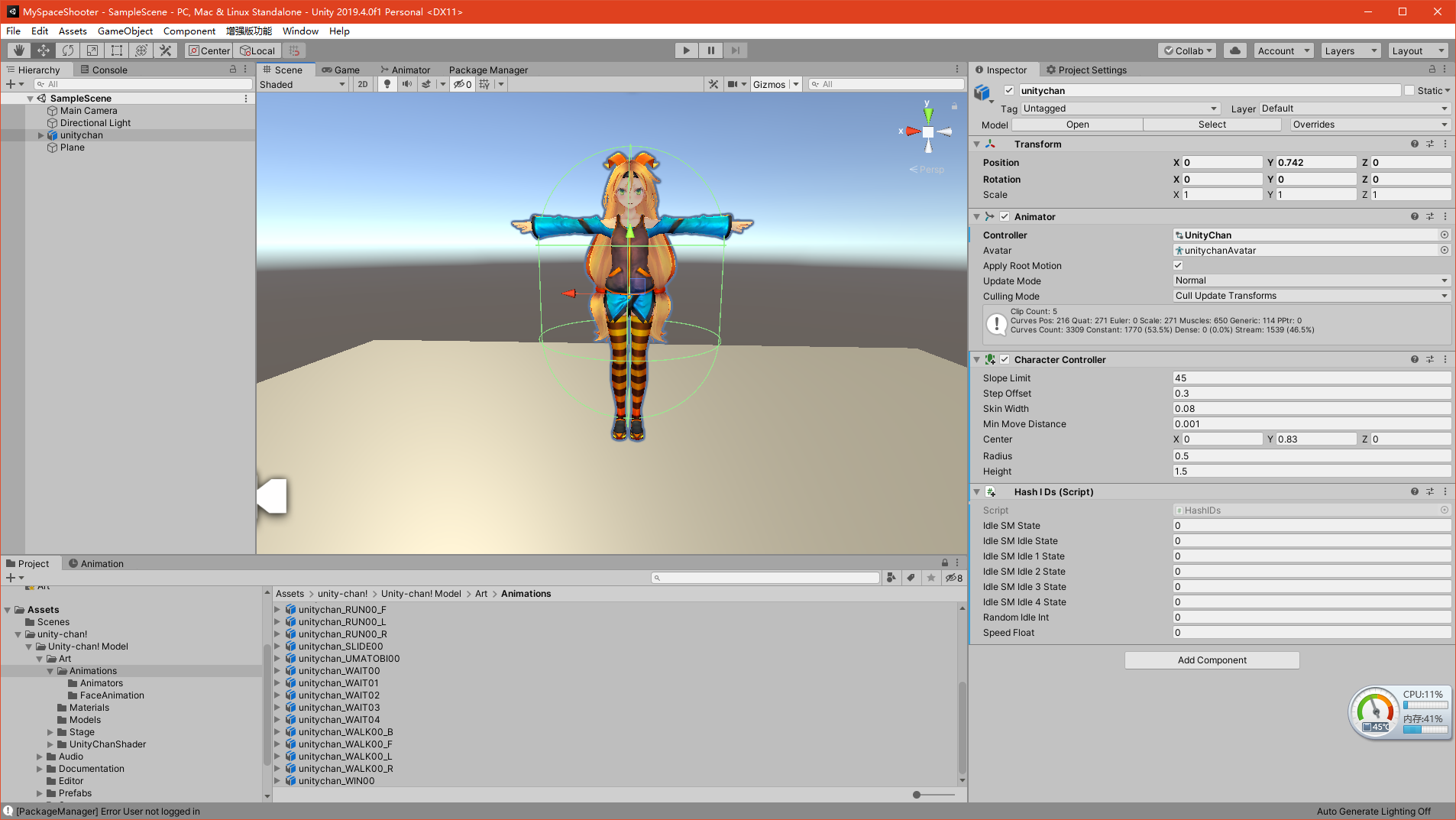Open Animator component preset icon
1456x820 pixels.
point(1430,216)
